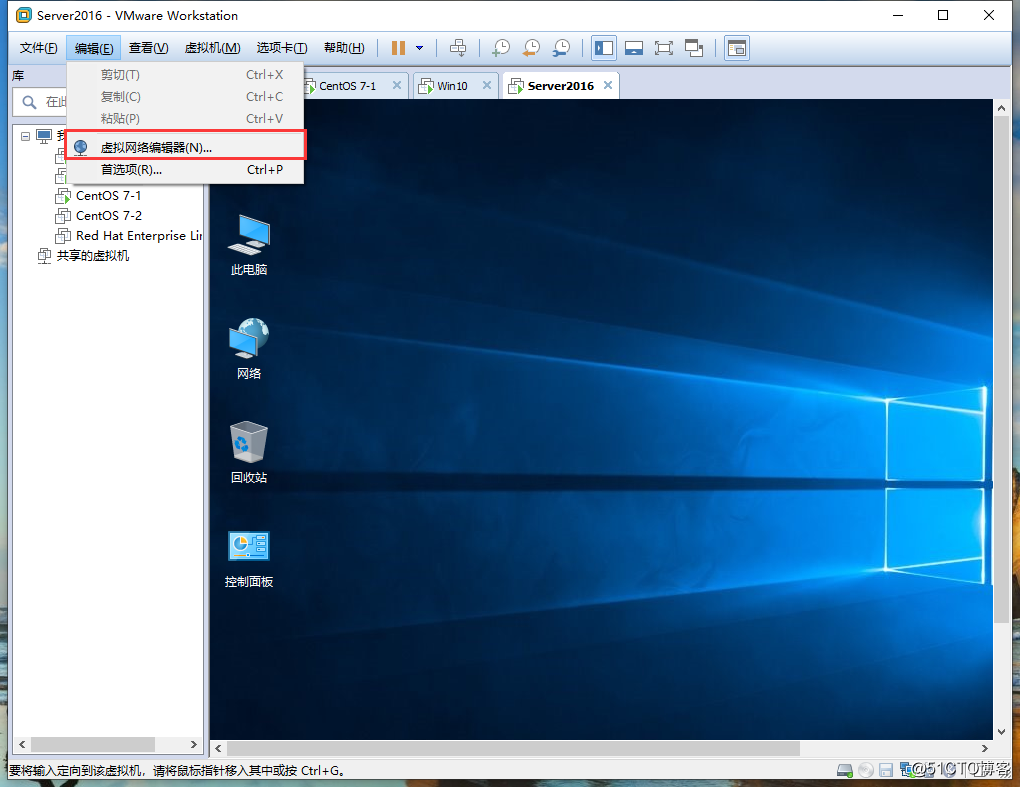Click the 回收站 recycle bin icon

249,453
